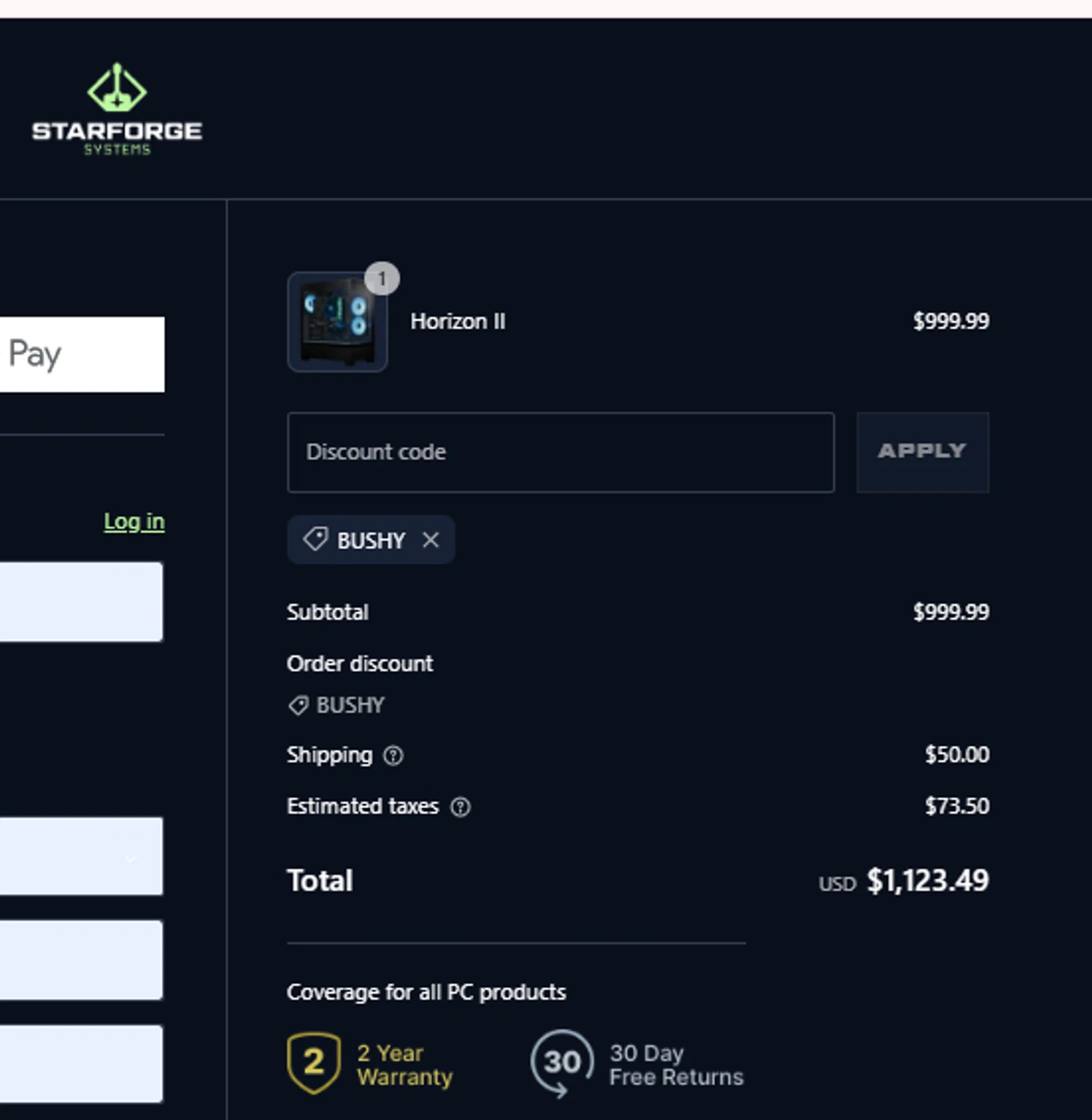Click the input field below Log in

tap(81, 602)
